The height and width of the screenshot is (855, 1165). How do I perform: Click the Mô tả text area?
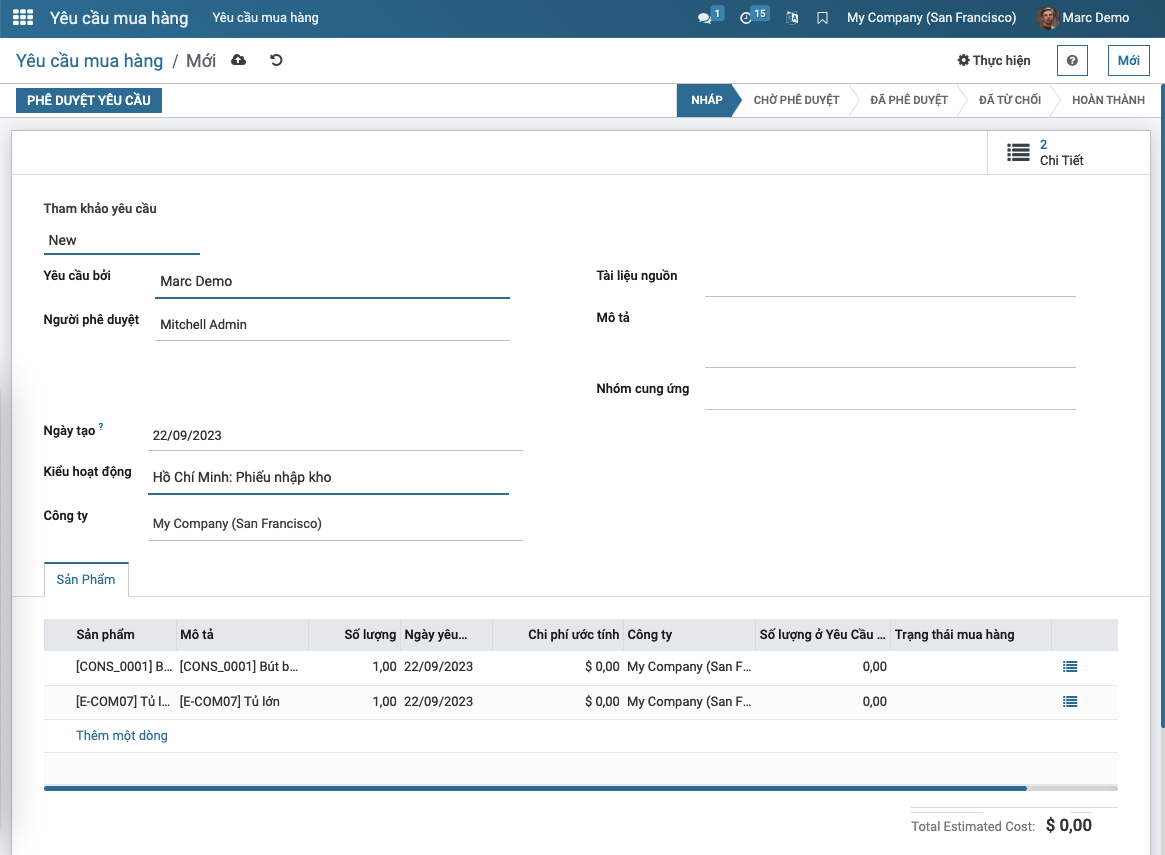click(x=890, y=338)
